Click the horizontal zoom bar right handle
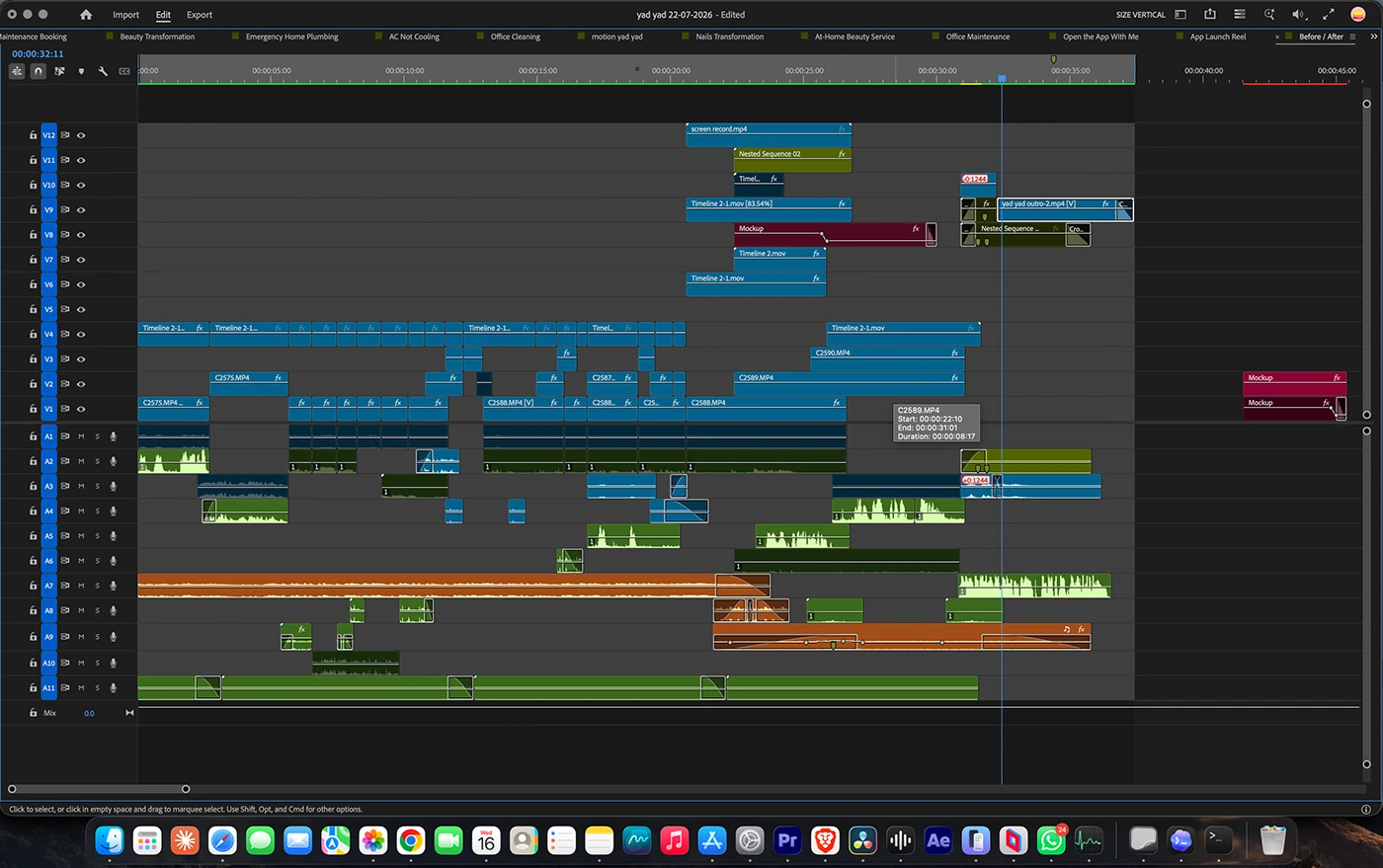The image size is (1383, 868). [x=186, y=789]
